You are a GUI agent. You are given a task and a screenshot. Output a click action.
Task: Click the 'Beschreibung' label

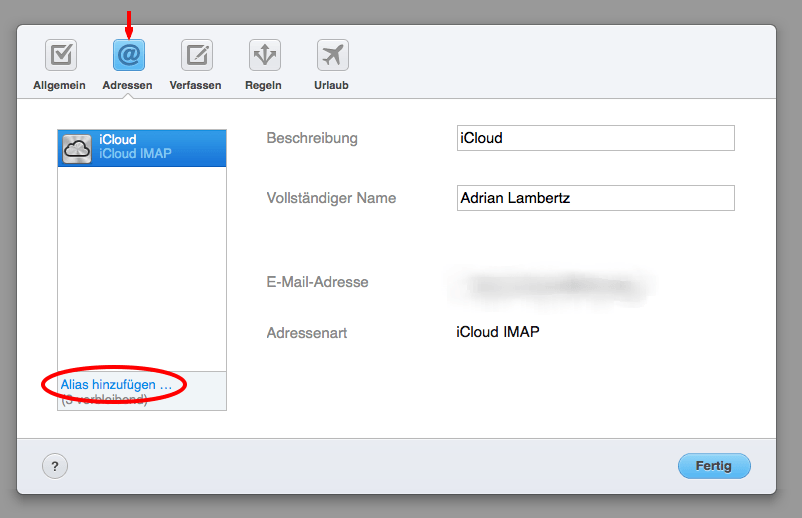point(312,138)
